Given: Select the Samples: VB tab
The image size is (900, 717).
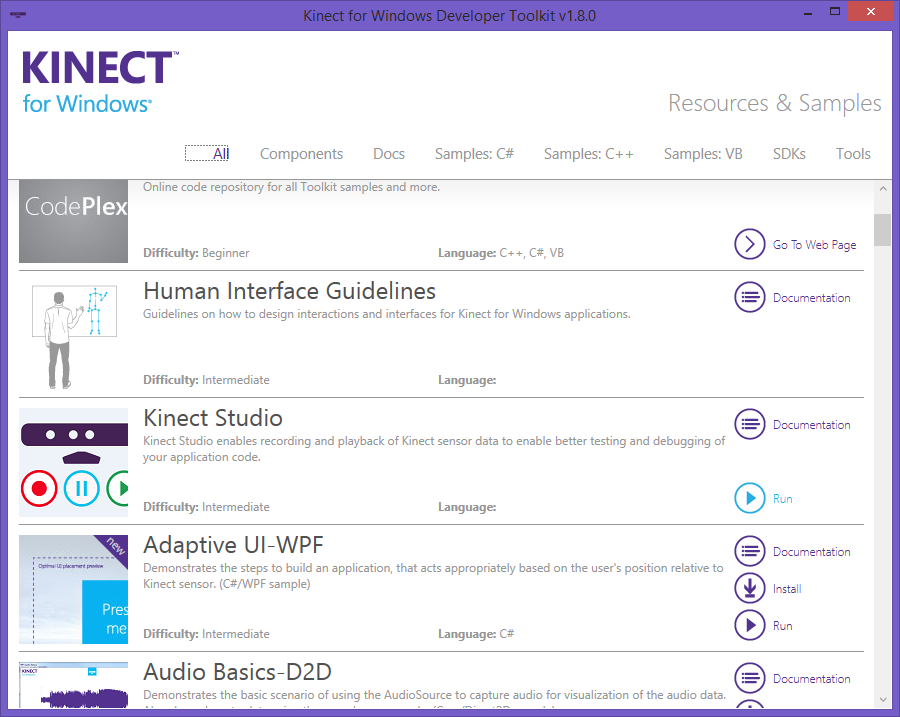Looking at the screenshot, I should coord(703,154).
